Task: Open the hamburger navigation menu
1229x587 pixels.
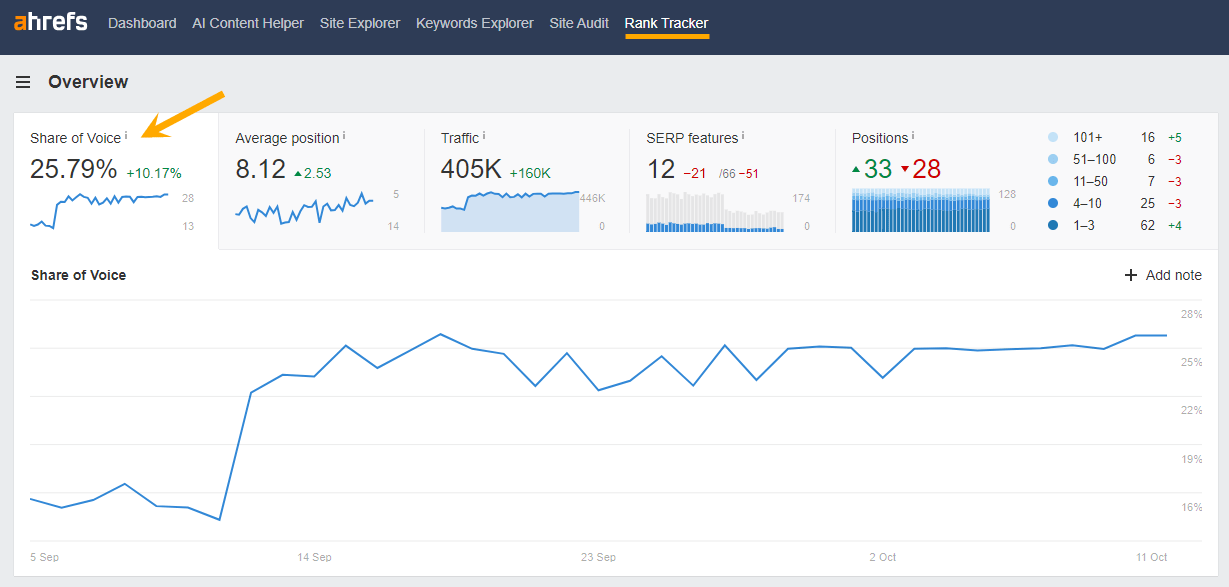Action: 22,82
